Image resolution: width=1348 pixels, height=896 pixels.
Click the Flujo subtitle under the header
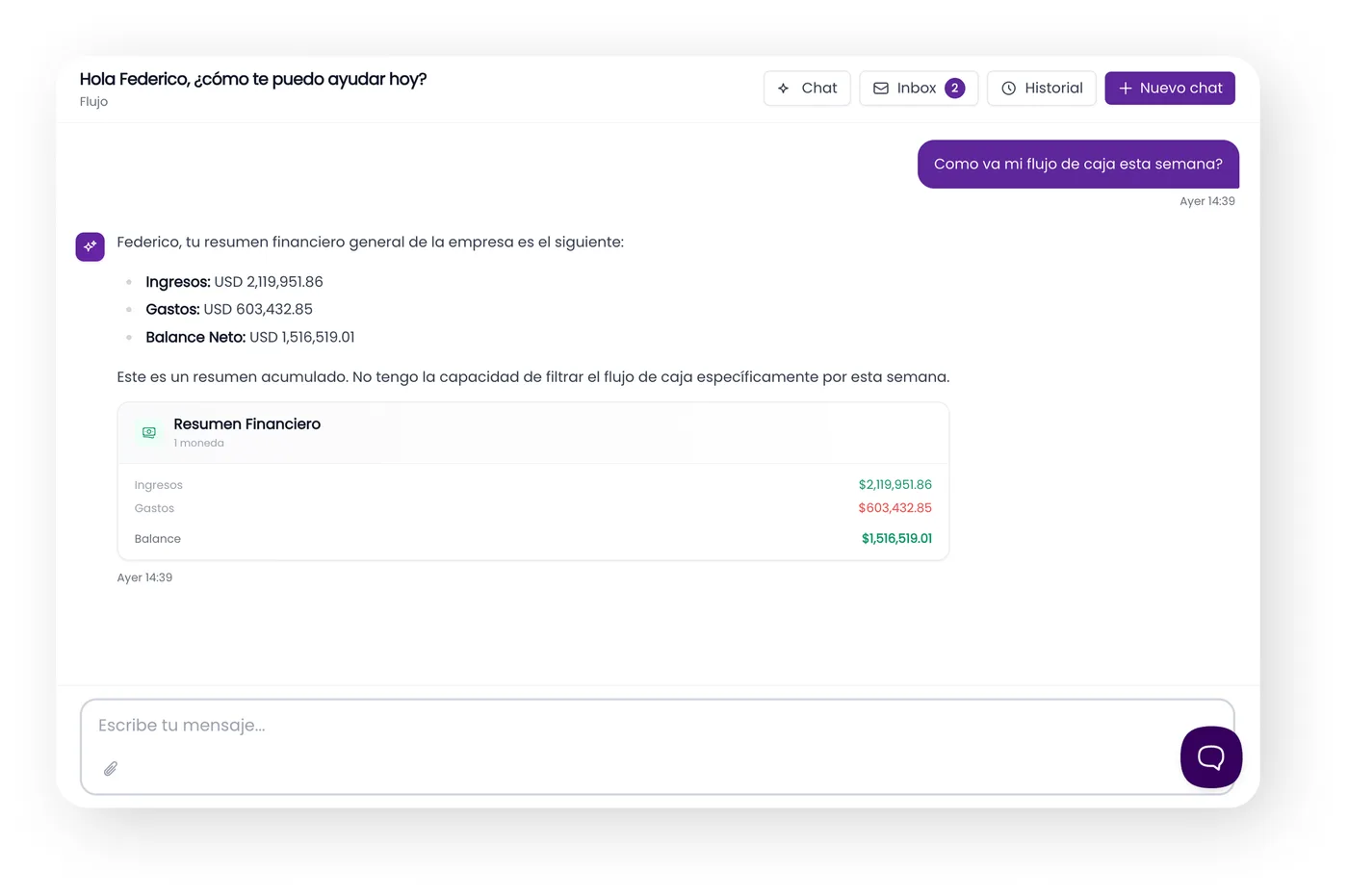(94, 102)
